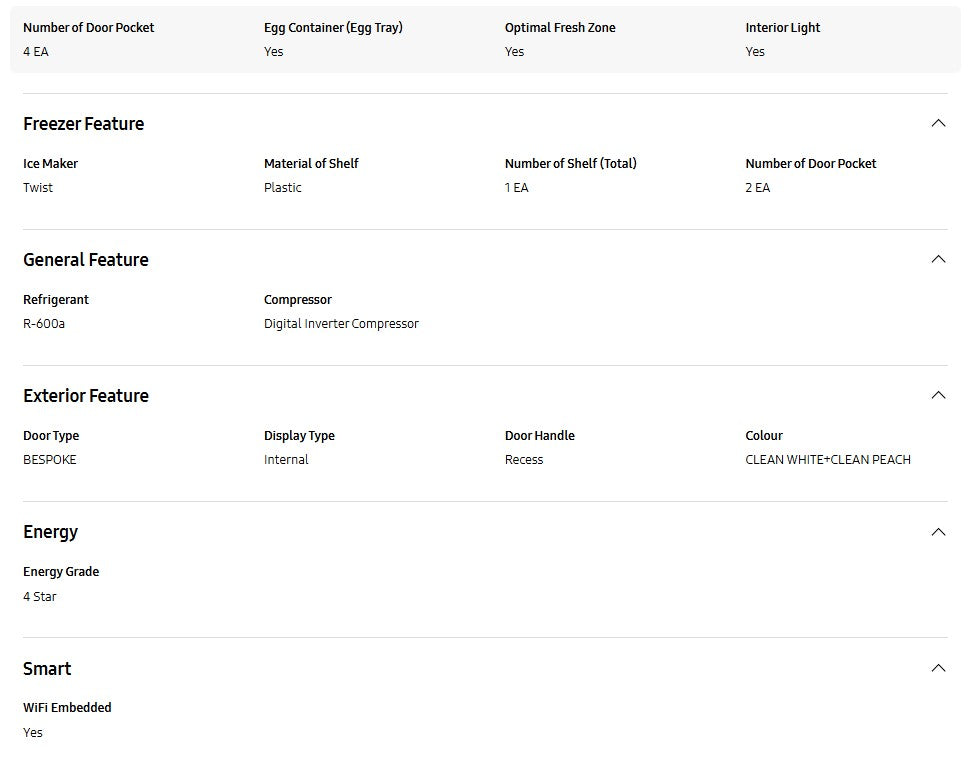974x757 pixels.
Task: Collapse General Feature section with chevron arrow
Action: click(938, 259)
